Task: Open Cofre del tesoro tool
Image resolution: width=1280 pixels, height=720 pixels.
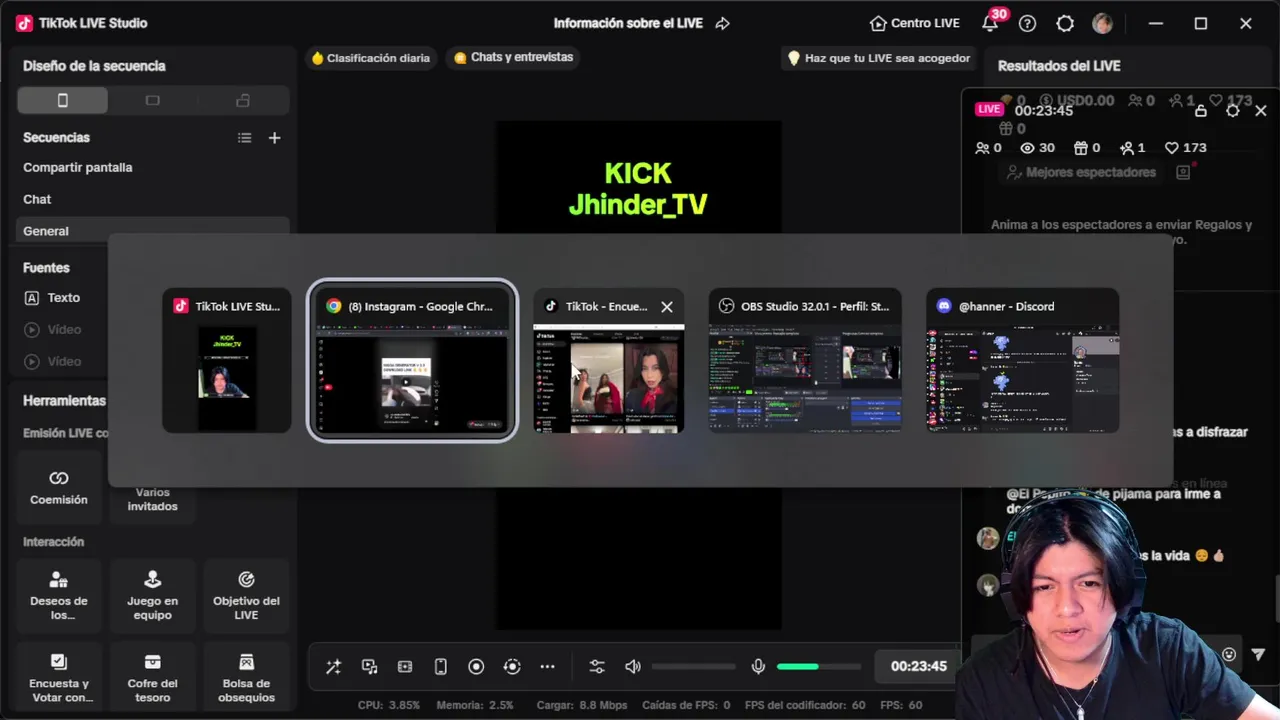Action: point(152,678)
